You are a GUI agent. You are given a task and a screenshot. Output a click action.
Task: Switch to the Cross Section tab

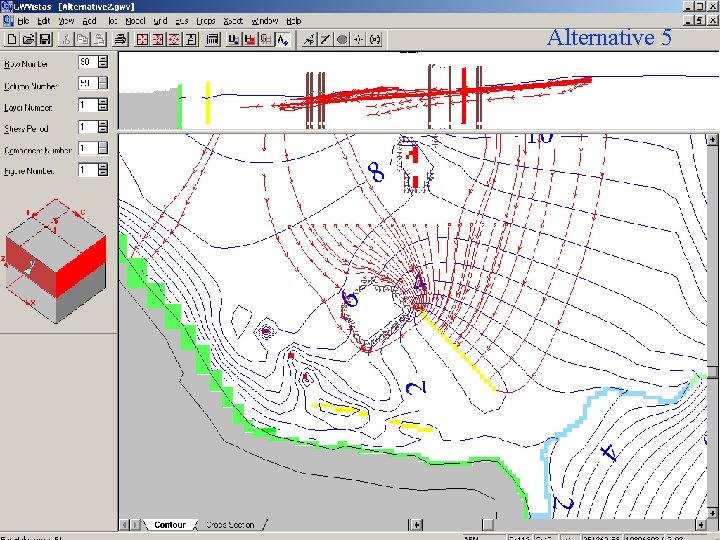[x=230, y=524]
